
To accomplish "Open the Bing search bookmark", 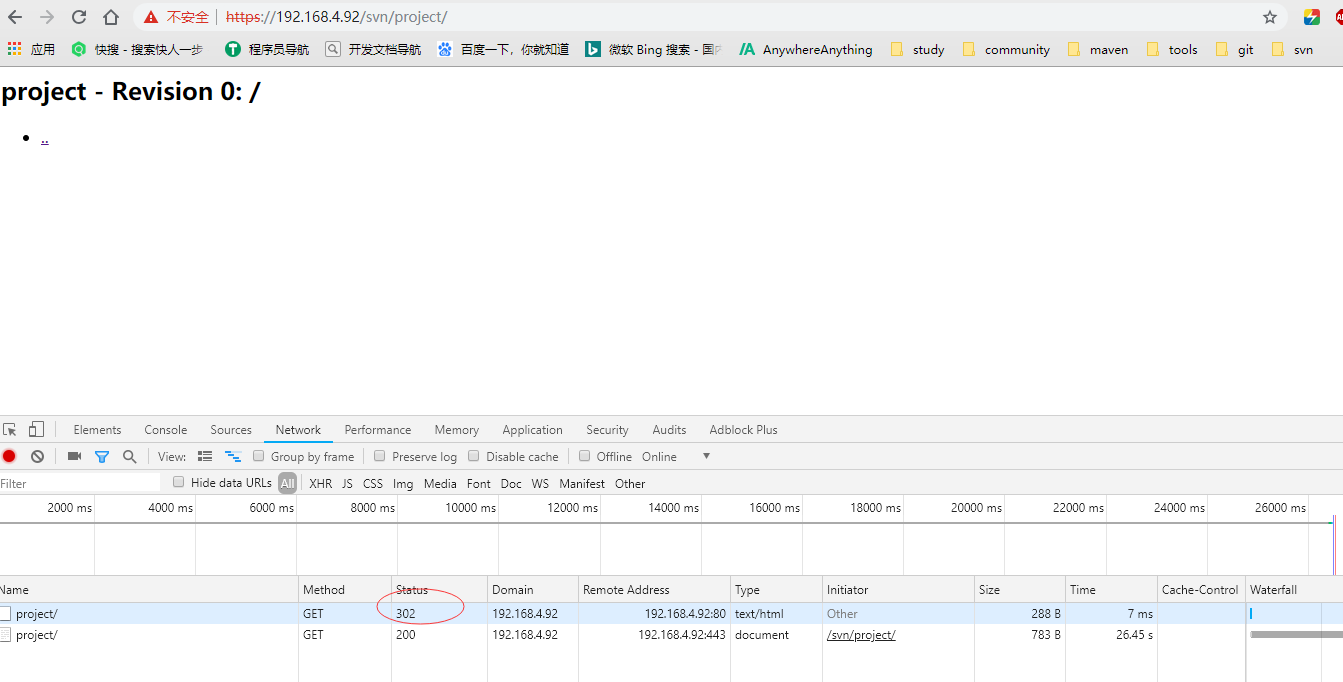I will coord(653,49).
